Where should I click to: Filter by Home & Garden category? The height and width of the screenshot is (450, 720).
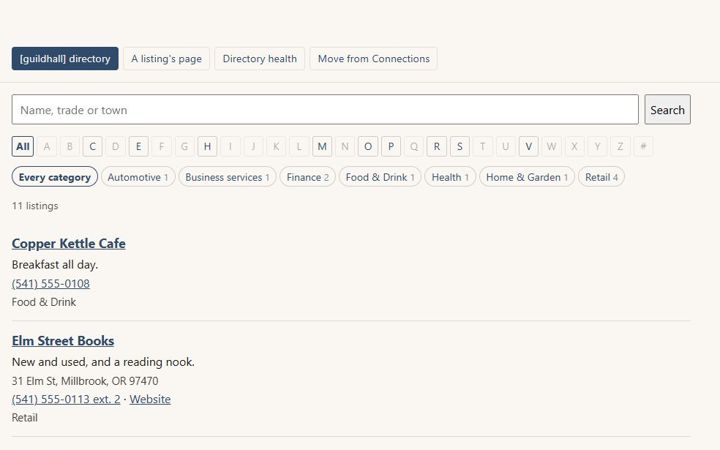click(527, 177)
